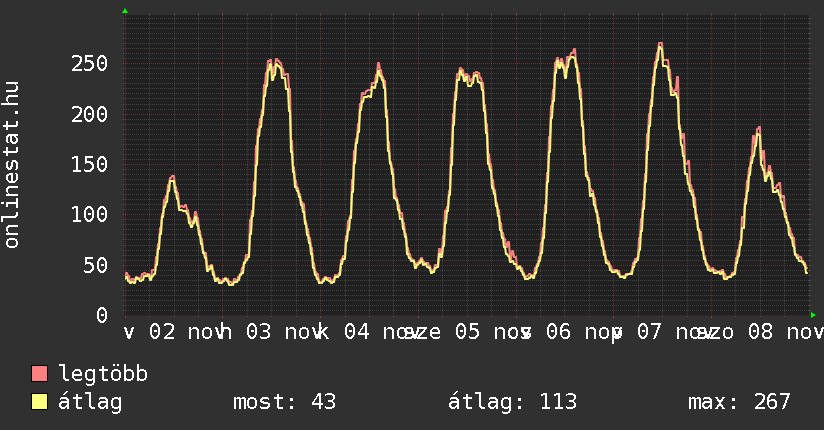Click the red legtöbb legend swatch
824x430 pixels.
(x=40, y=374)
